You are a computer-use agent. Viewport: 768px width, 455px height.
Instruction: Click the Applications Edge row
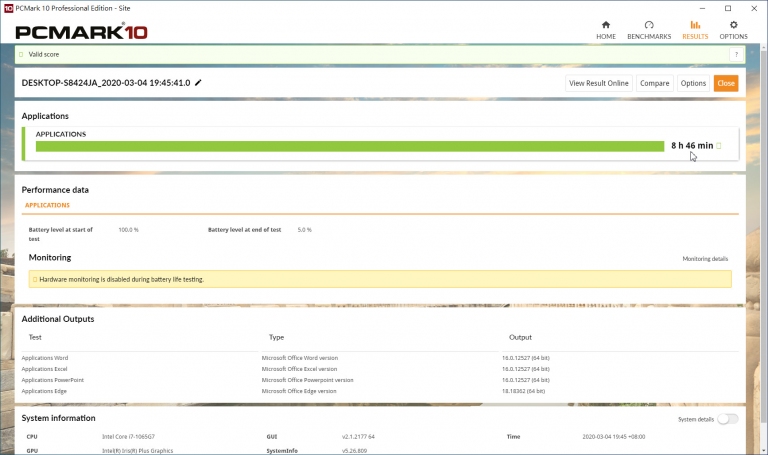click(380, 391)
